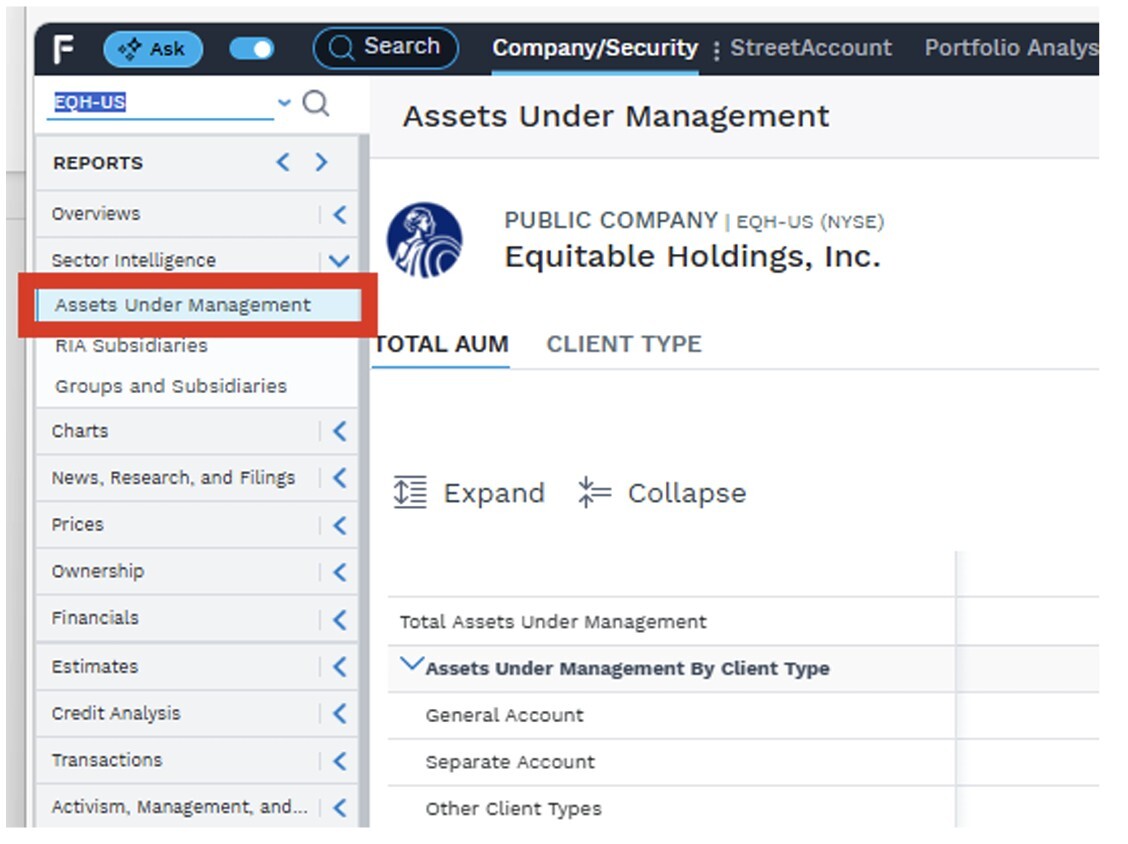Click the Transactions menu label
The height and width of the screenshot is (844, 1128).
click(x=106, y=760)
